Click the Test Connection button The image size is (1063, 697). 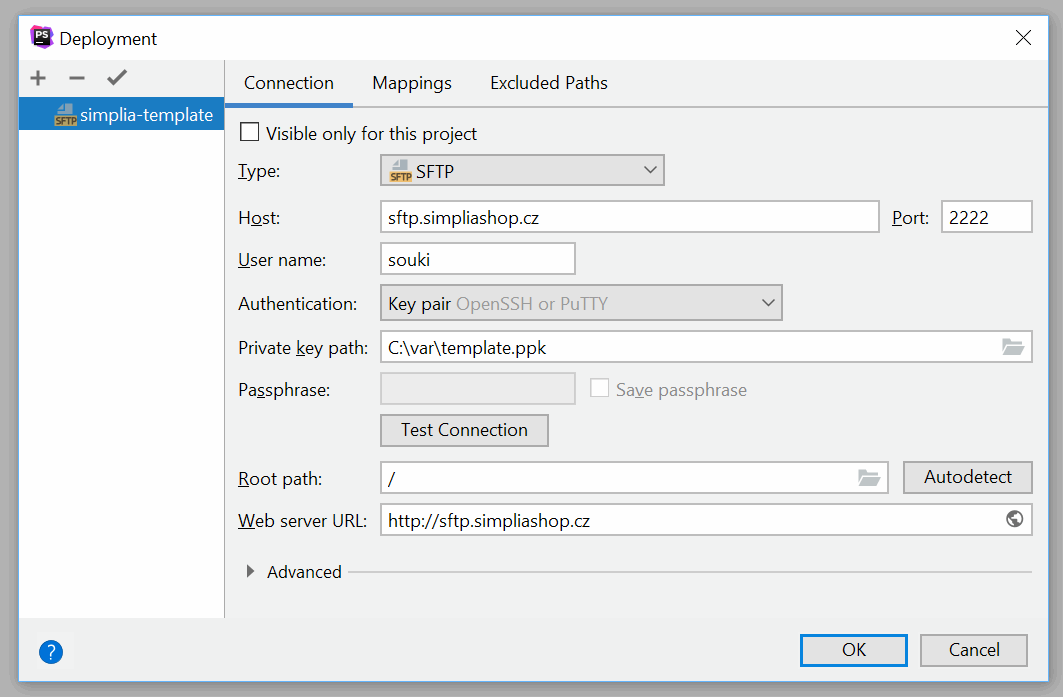click(x=464, y=430)
